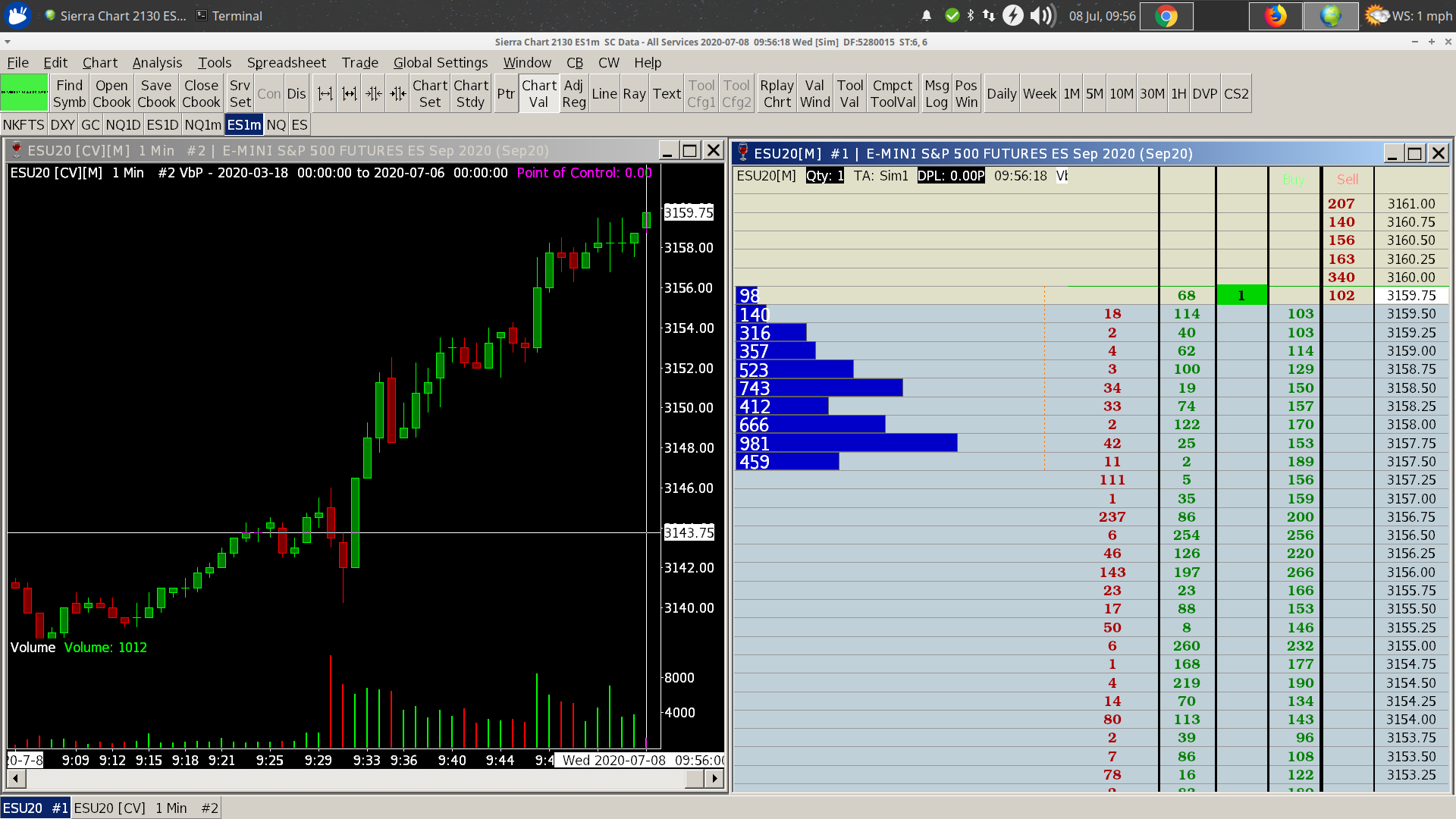
Task: Click the volume speaker tray icon
Action: pyautogui.click(x=1042, y=16)
